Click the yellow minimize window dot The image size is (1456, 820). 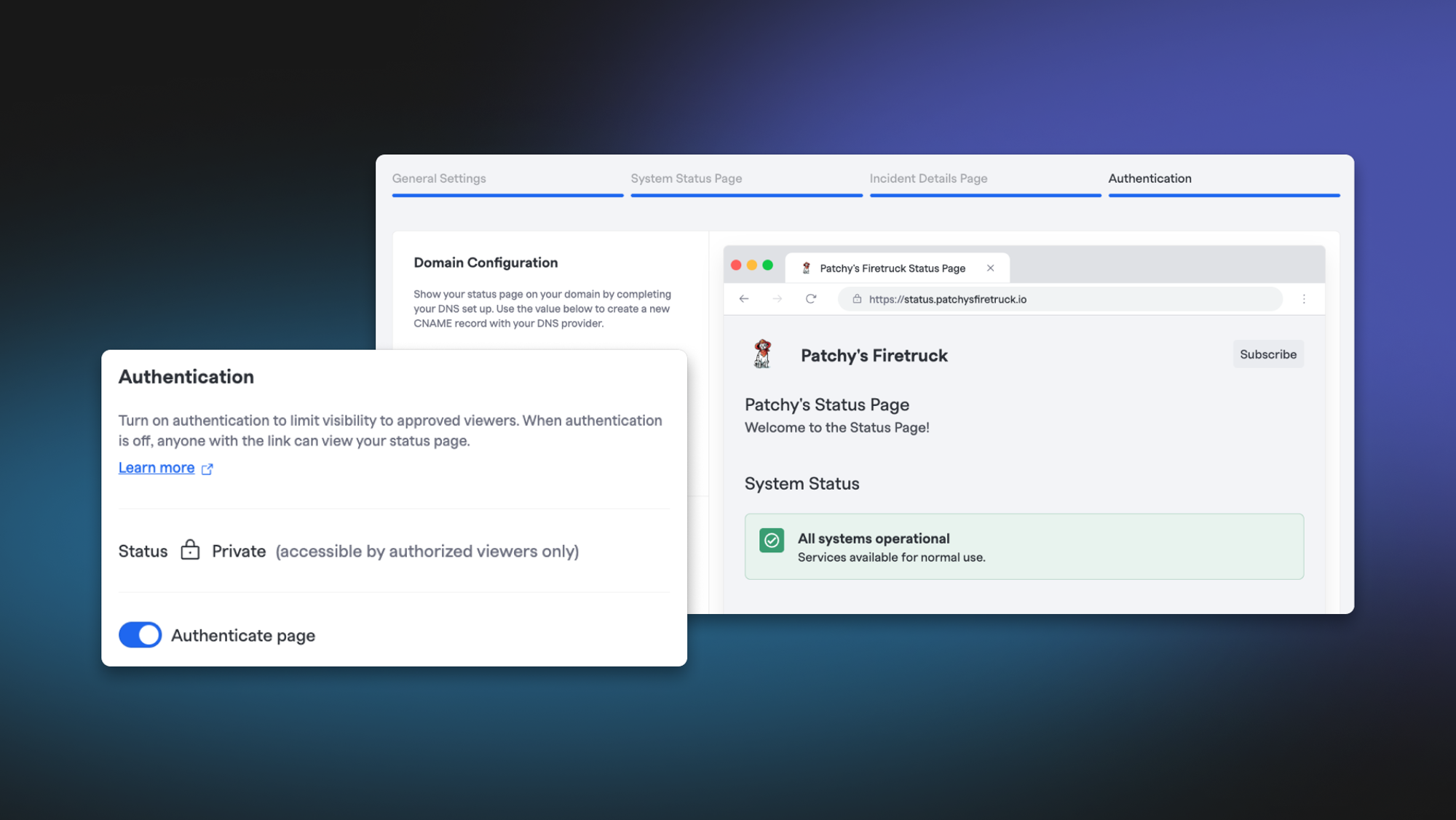(752, 266)
